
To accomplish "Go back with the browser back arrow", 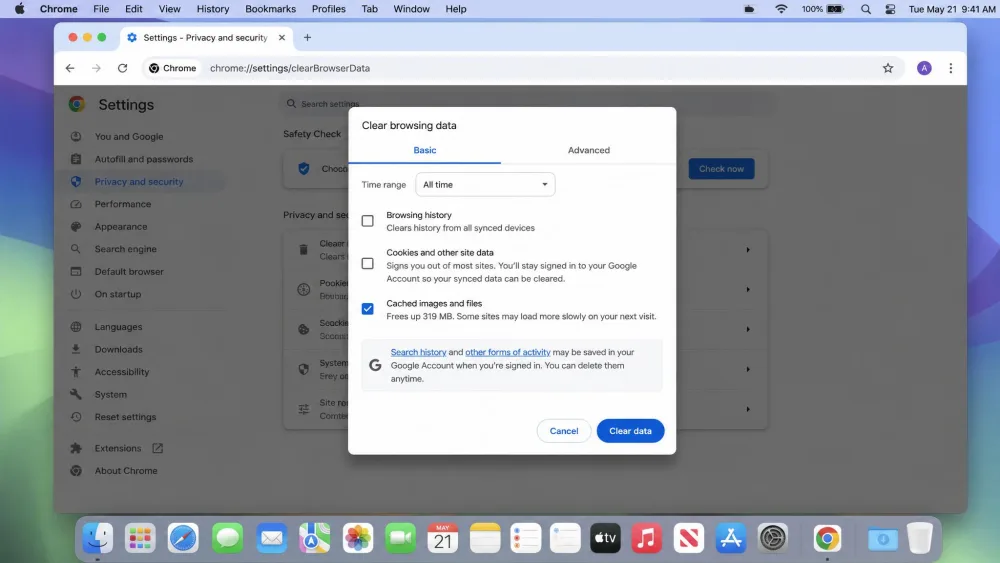I will 70,68.
